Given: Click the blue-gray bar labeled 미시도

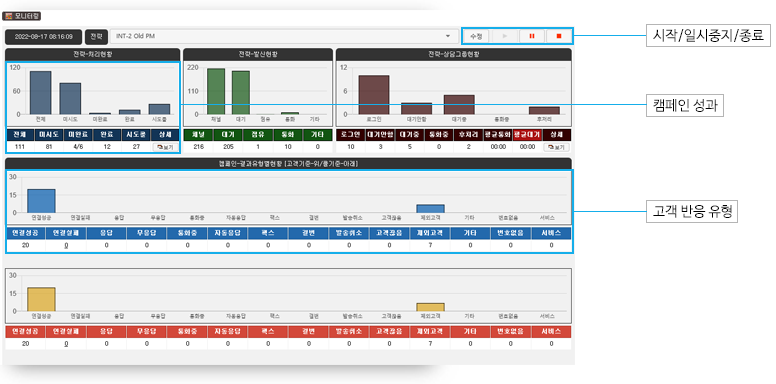Looking at the screenshot, I should pyautogui.click(x=70, y=99).
